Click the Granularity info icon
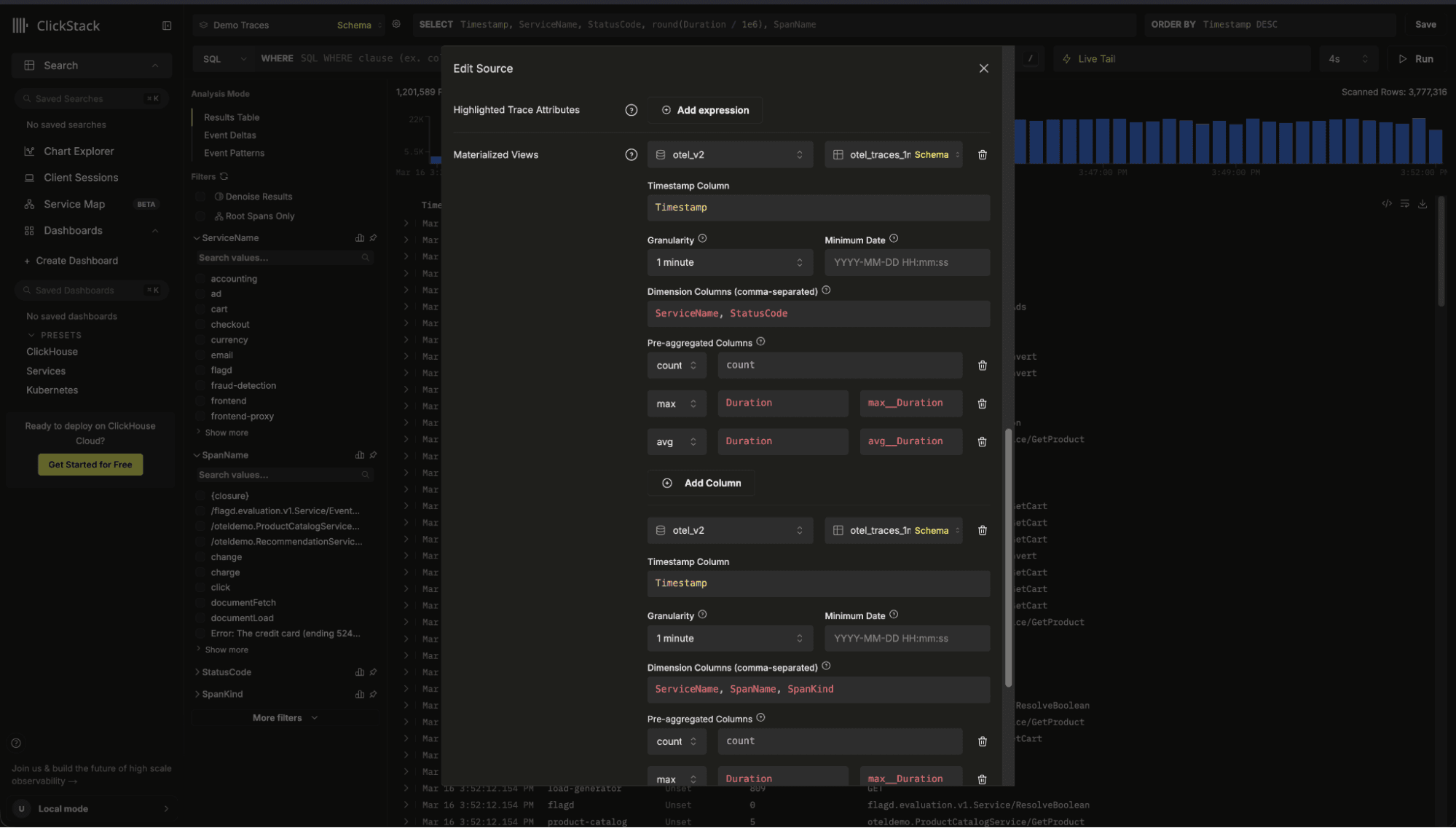 click(x=702, y=239)
